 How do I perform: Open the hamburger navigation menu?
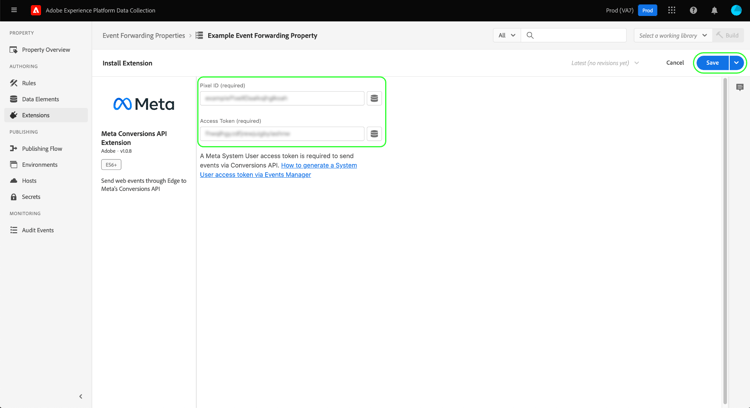[14, 10]
